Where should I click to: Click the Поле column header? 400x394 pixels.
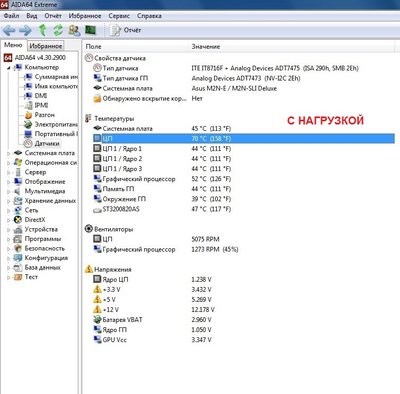(93, 47)
